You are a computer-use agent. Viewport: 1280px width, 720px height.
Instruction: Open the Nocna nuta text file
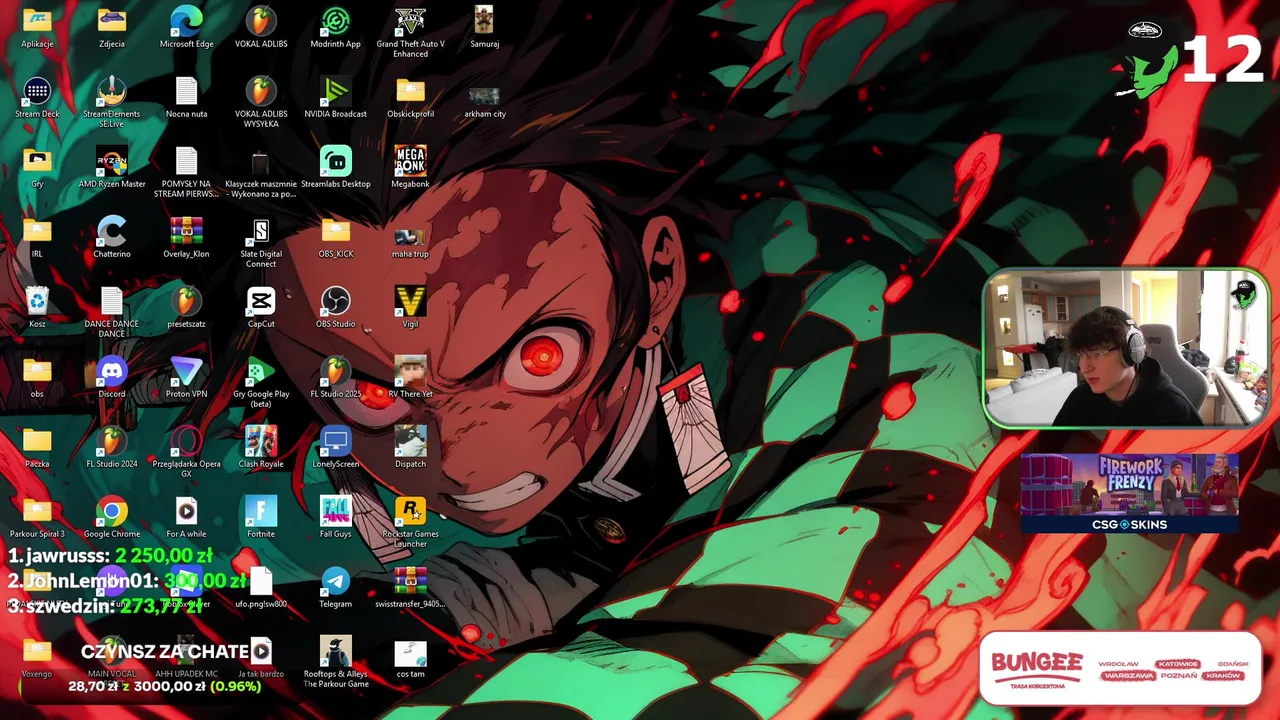click(186, 98)
